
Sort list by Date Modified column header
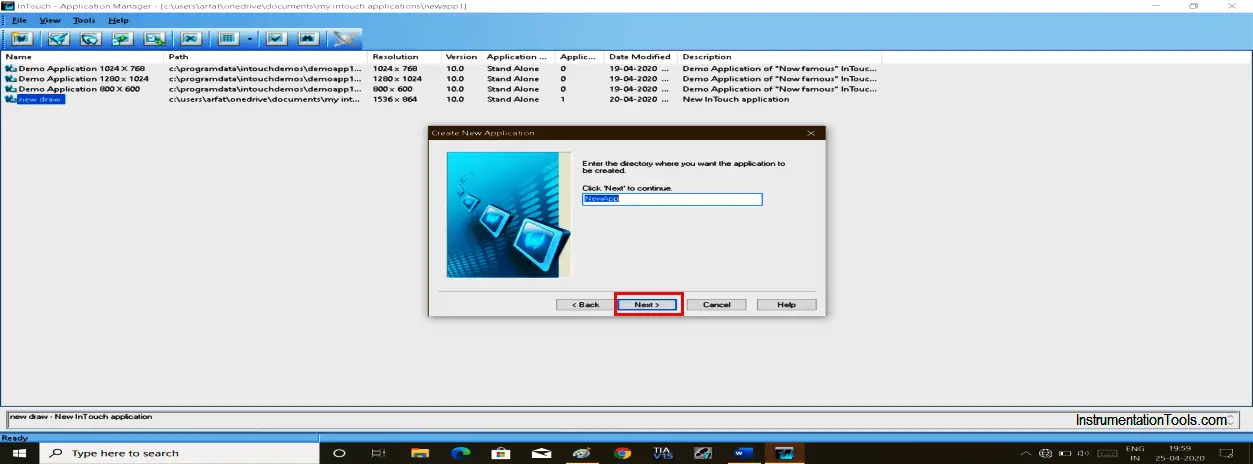pyautogui.click(x=641, y=57)
